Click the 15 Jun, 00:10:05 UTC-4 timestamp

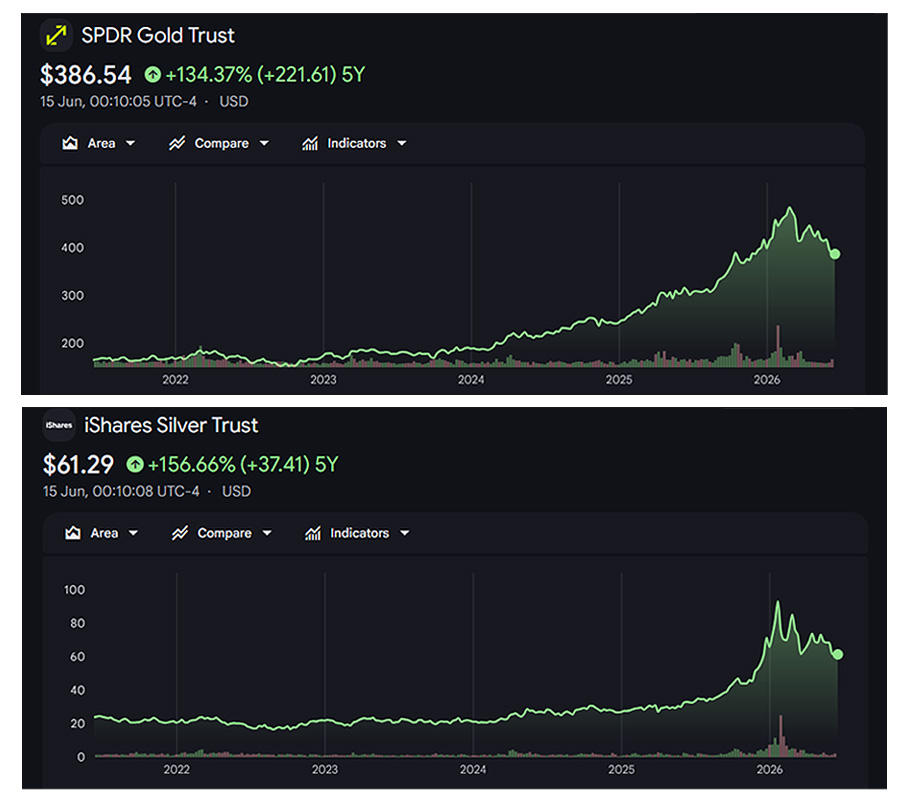pyautogui.click(x=118, y=101)
